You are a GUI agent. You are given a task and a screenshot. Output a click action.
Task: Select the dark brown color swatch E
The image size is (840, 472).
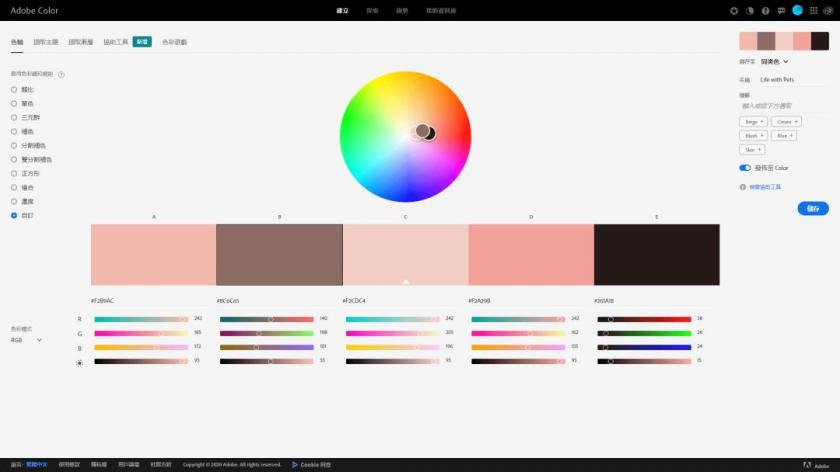(x=656, y=255)
